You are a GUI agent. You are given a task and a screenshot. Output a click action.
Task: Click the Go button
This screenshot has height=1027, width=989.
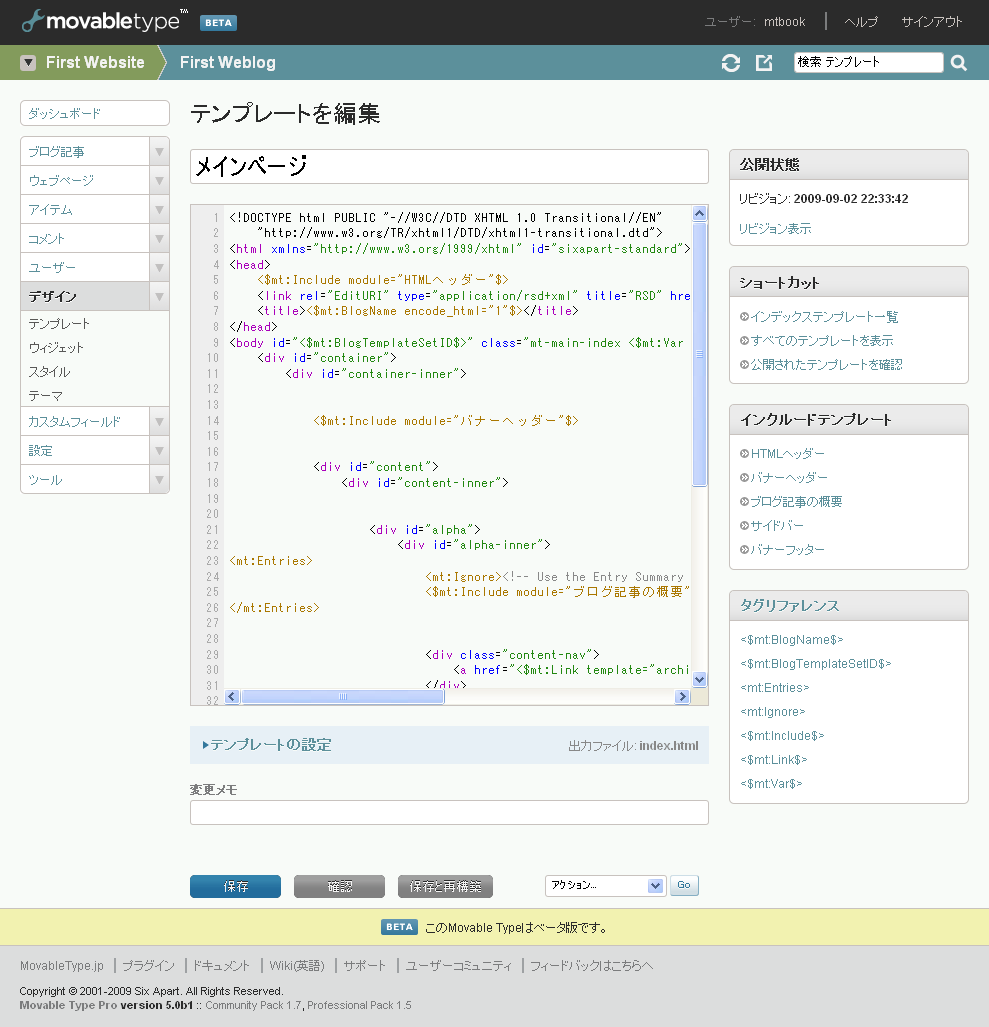click(684, 886)
